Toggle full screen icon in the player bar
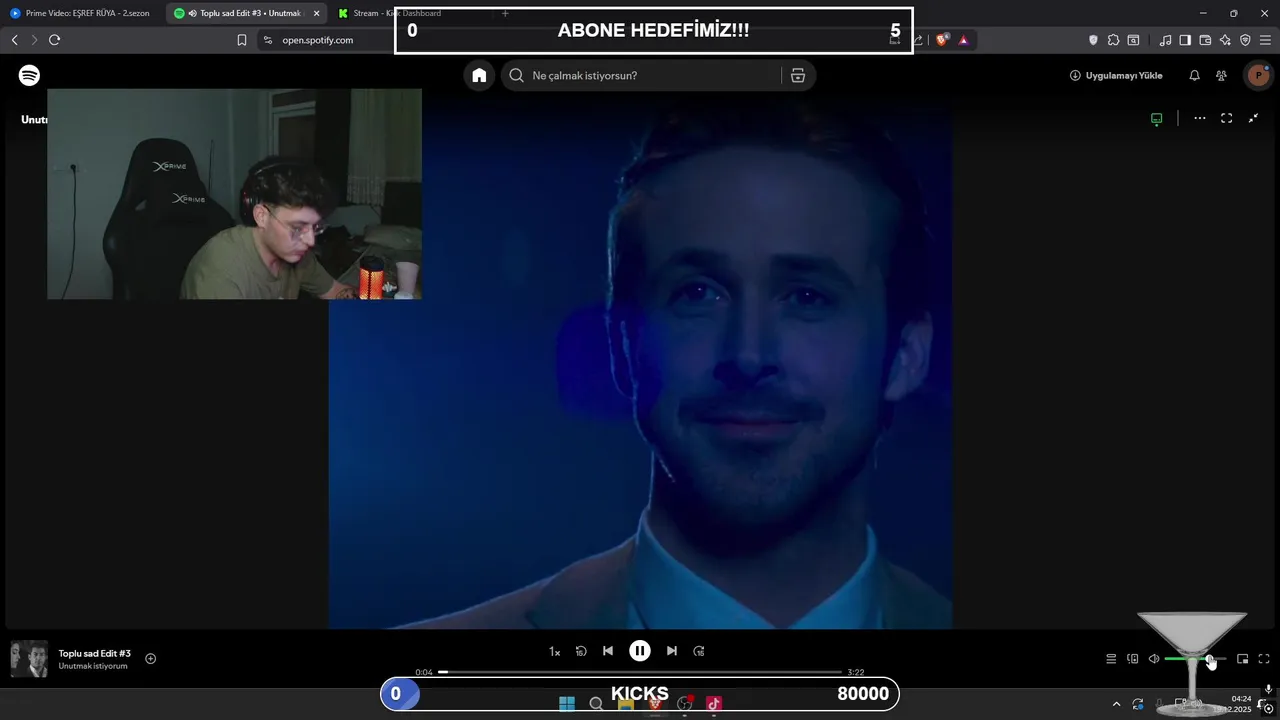 [1264, 659]
